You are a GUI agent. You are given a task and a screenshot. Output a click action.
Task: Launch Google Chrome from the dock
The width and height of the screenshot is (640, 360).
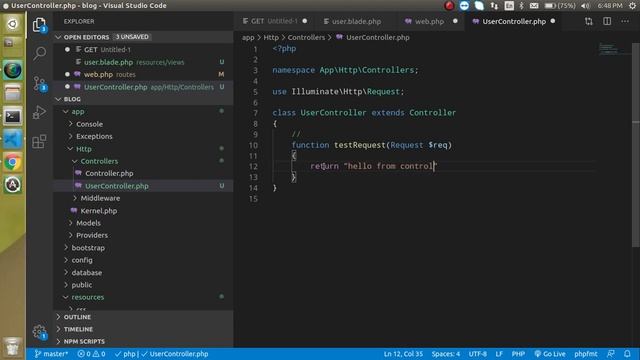pyautogui.click(x=13, y=162)
